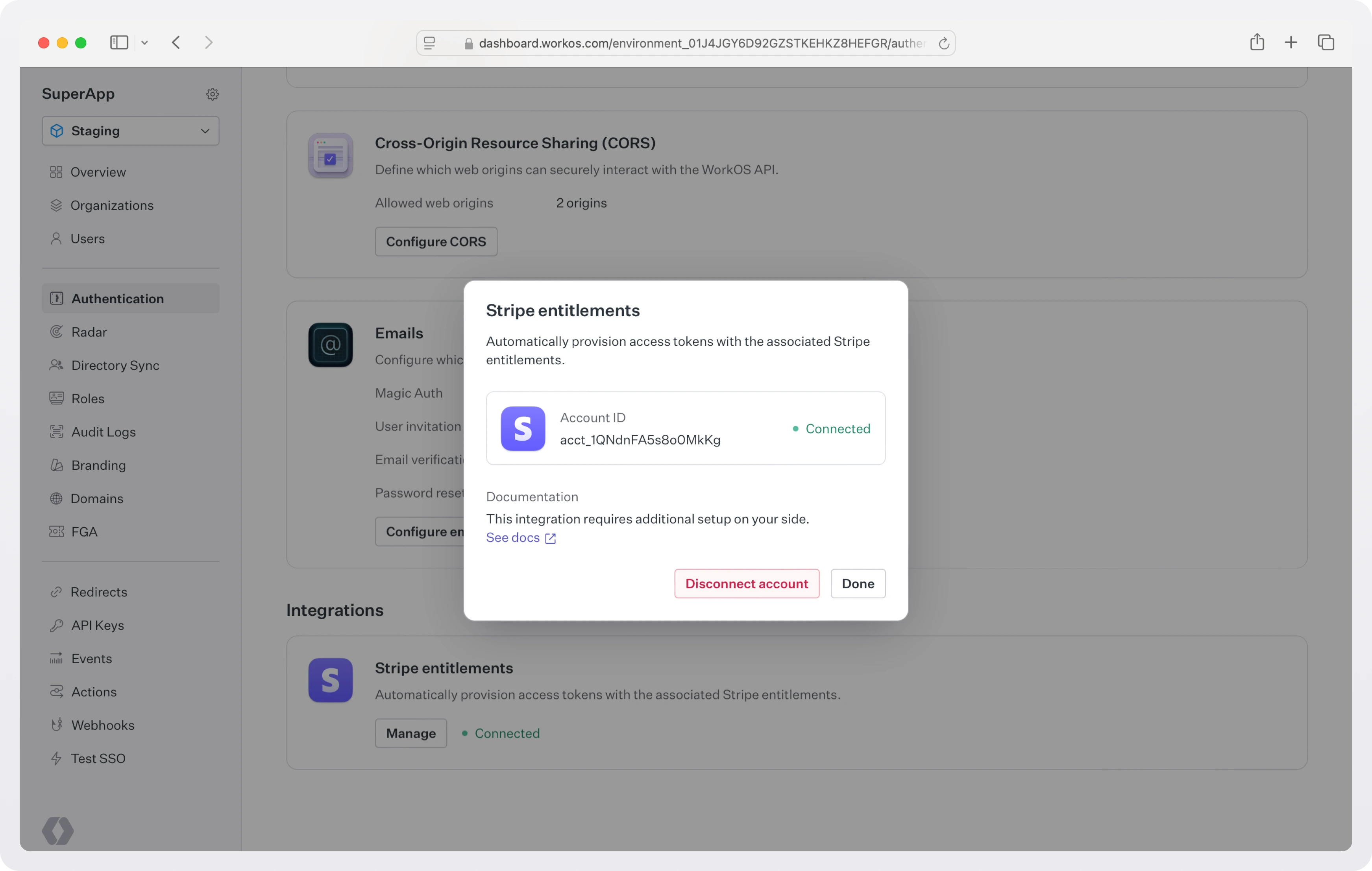Click the Audit Logs sidebar icon
The image size is (1372, 871).
point(56,432)
